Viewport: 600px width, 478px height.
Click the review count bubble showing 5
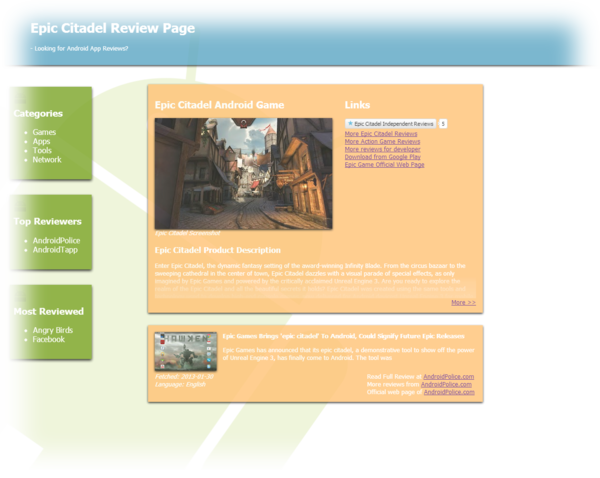point(443,124)
